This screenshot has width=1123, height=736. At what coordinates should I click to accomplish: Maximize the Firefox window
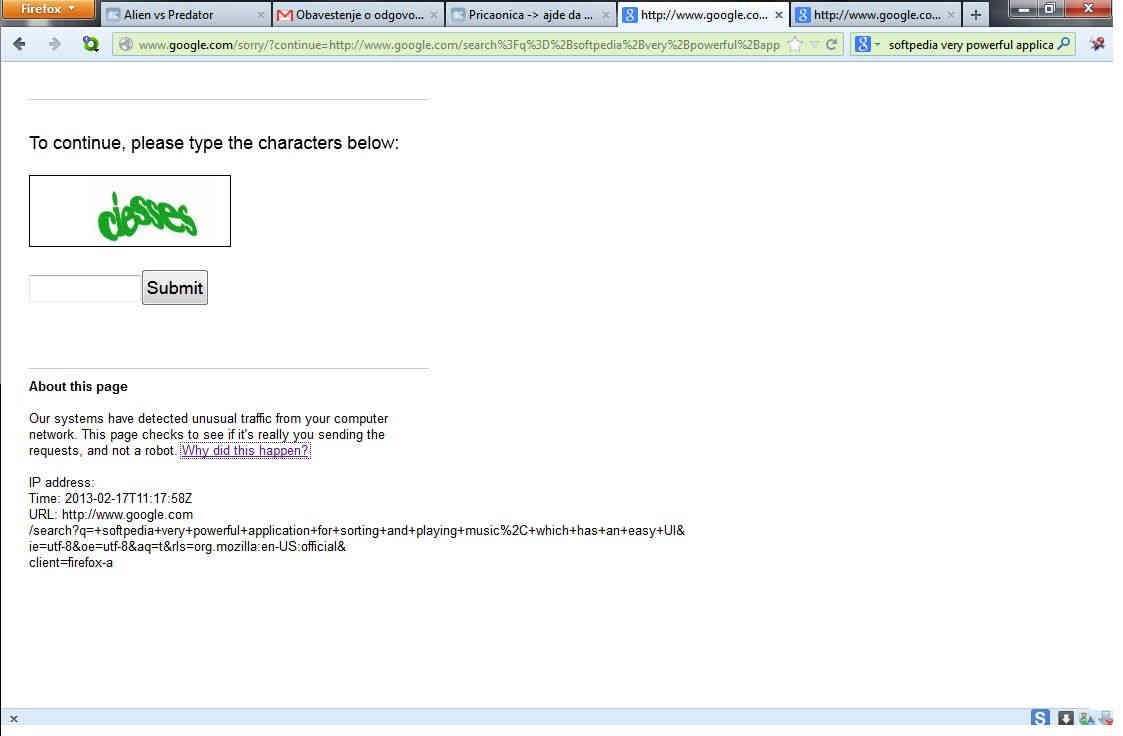pyautogui.click(x=1050, y=9)
